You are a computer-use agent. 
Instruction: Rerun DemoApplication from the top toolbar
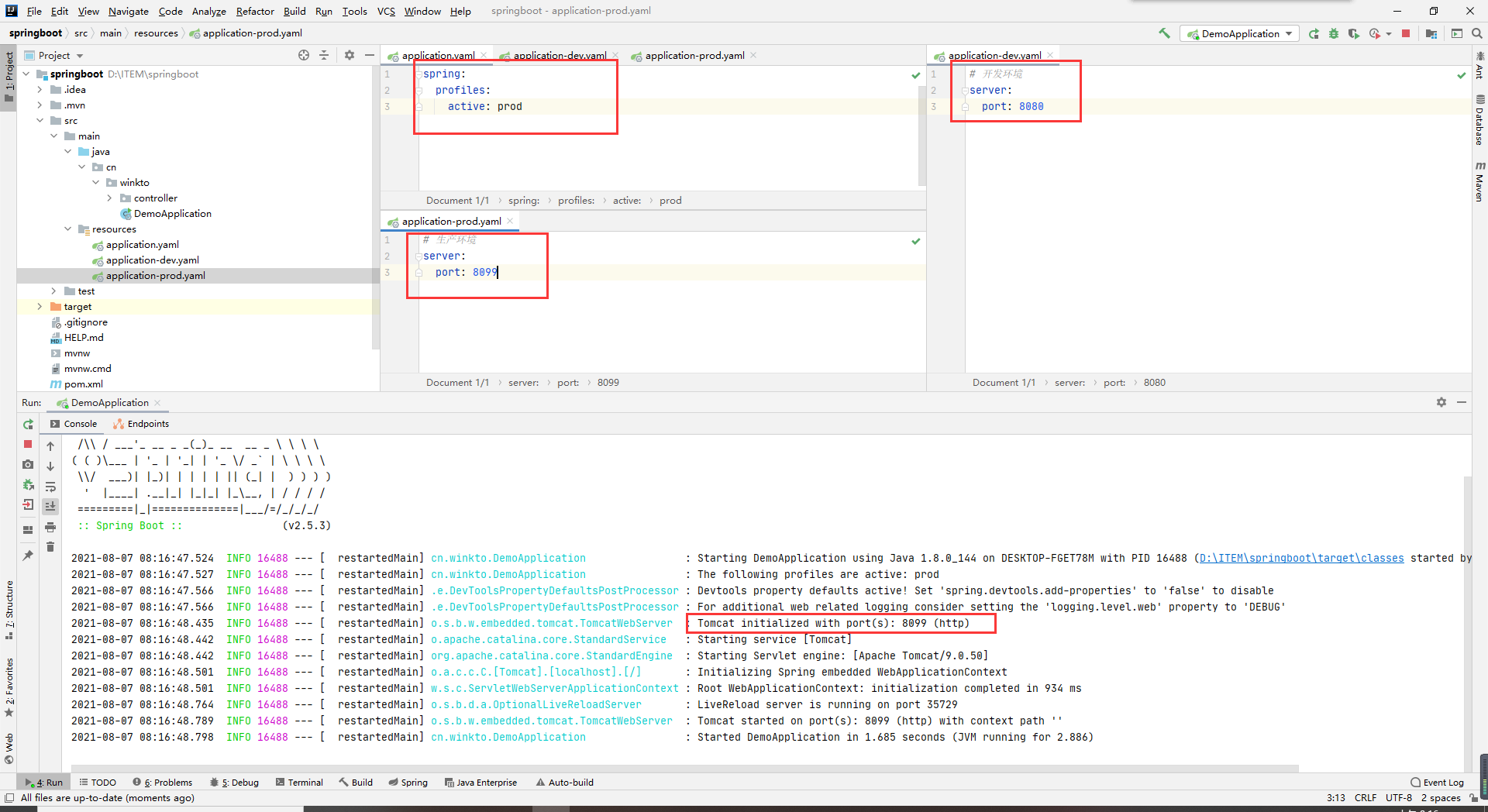pos(1314,33)
